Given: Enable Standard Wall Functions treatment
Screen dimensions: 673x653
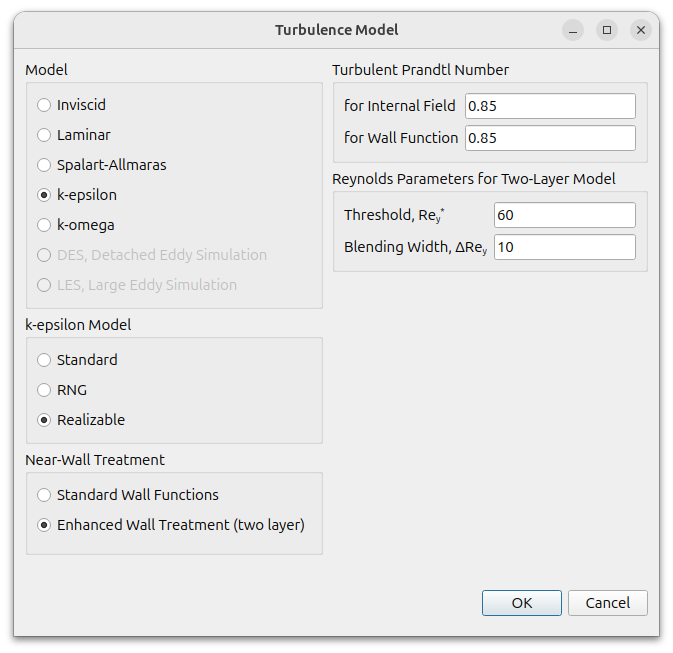Looking at the screenshot, I should pos(128,495).
